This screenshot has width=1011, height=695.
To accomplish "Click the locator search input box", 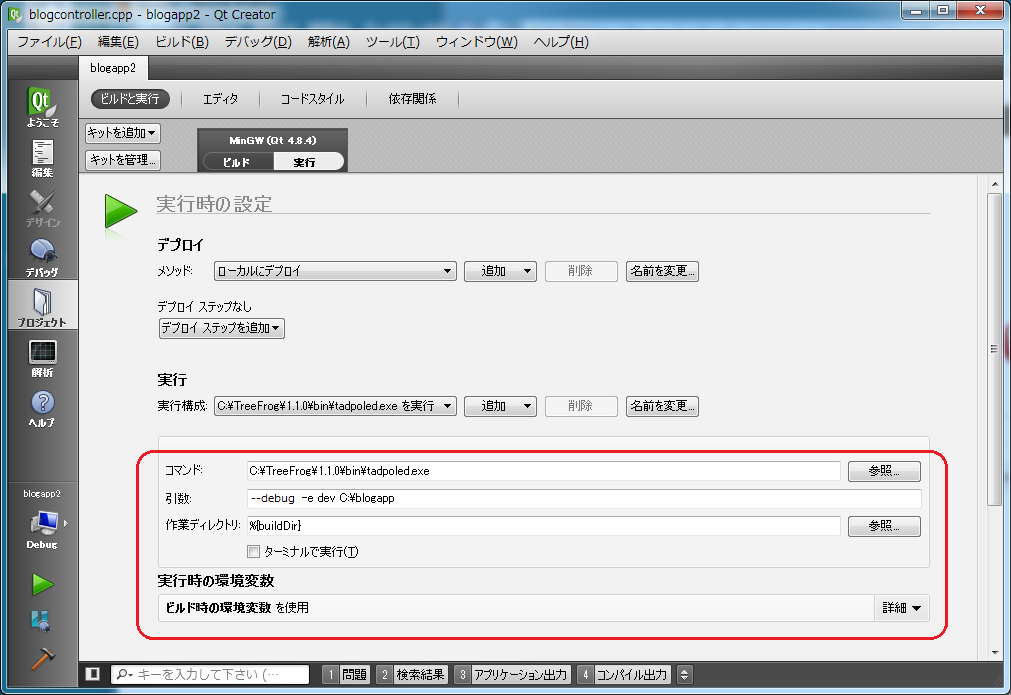I will click(x=210, y=674).
